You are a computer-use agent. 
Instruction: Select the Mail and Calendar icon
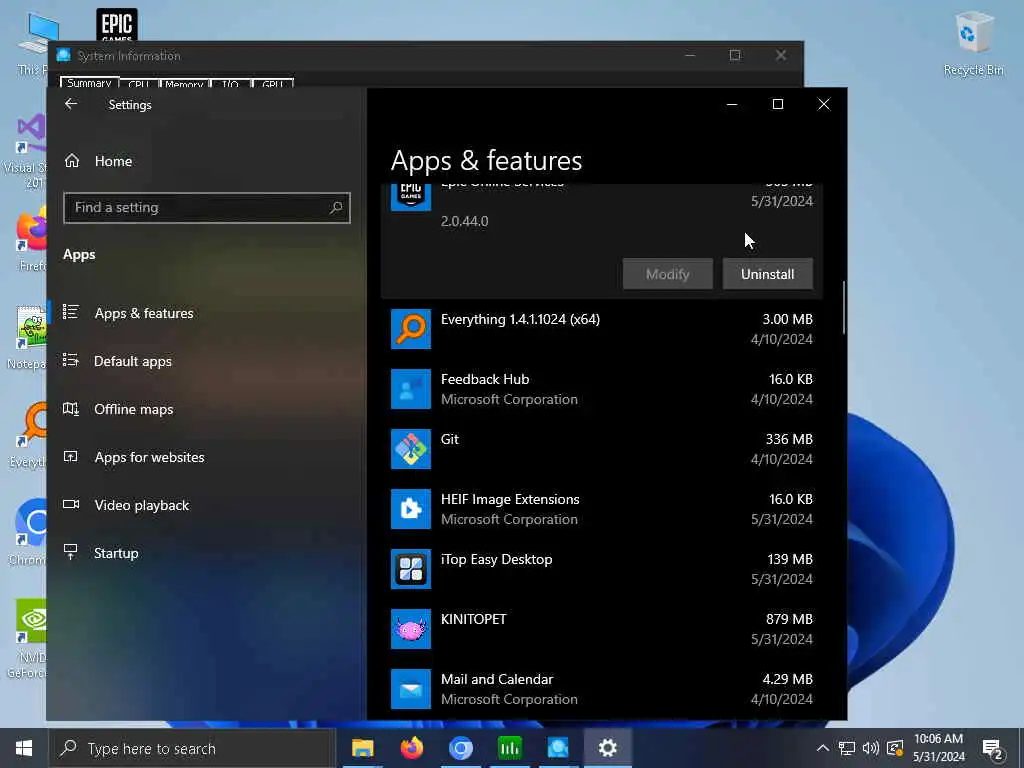coord(411,689)
